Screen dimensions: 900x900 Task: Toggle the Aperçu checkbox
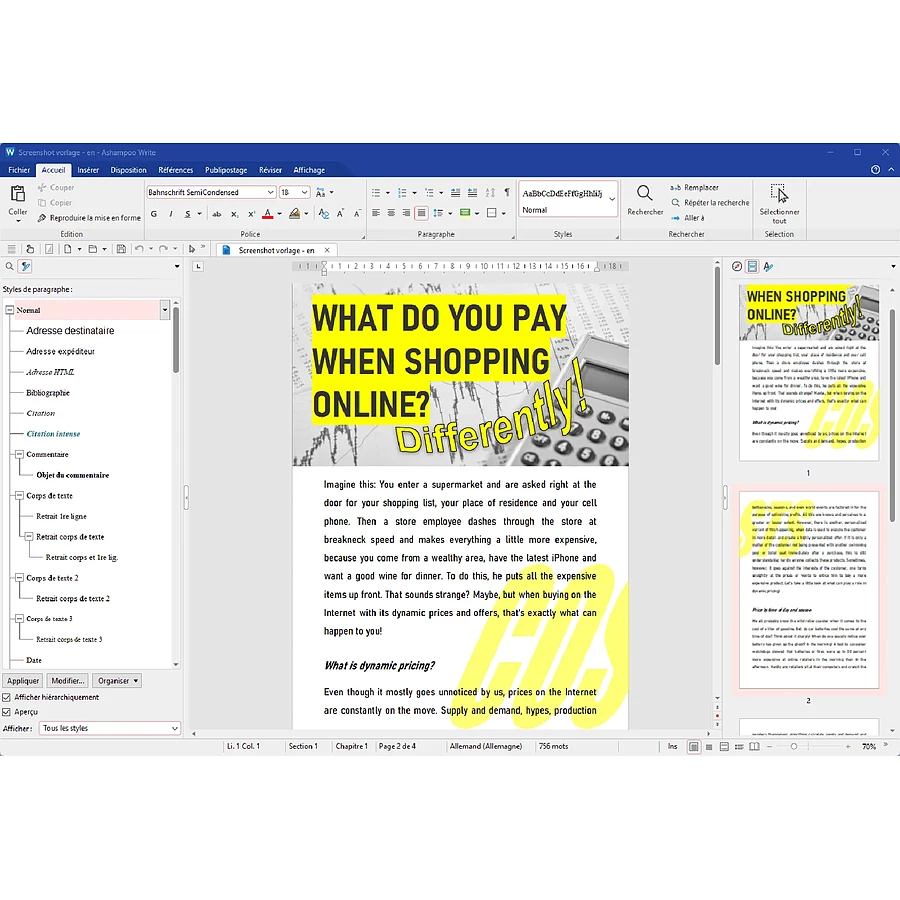pos(6,712)
